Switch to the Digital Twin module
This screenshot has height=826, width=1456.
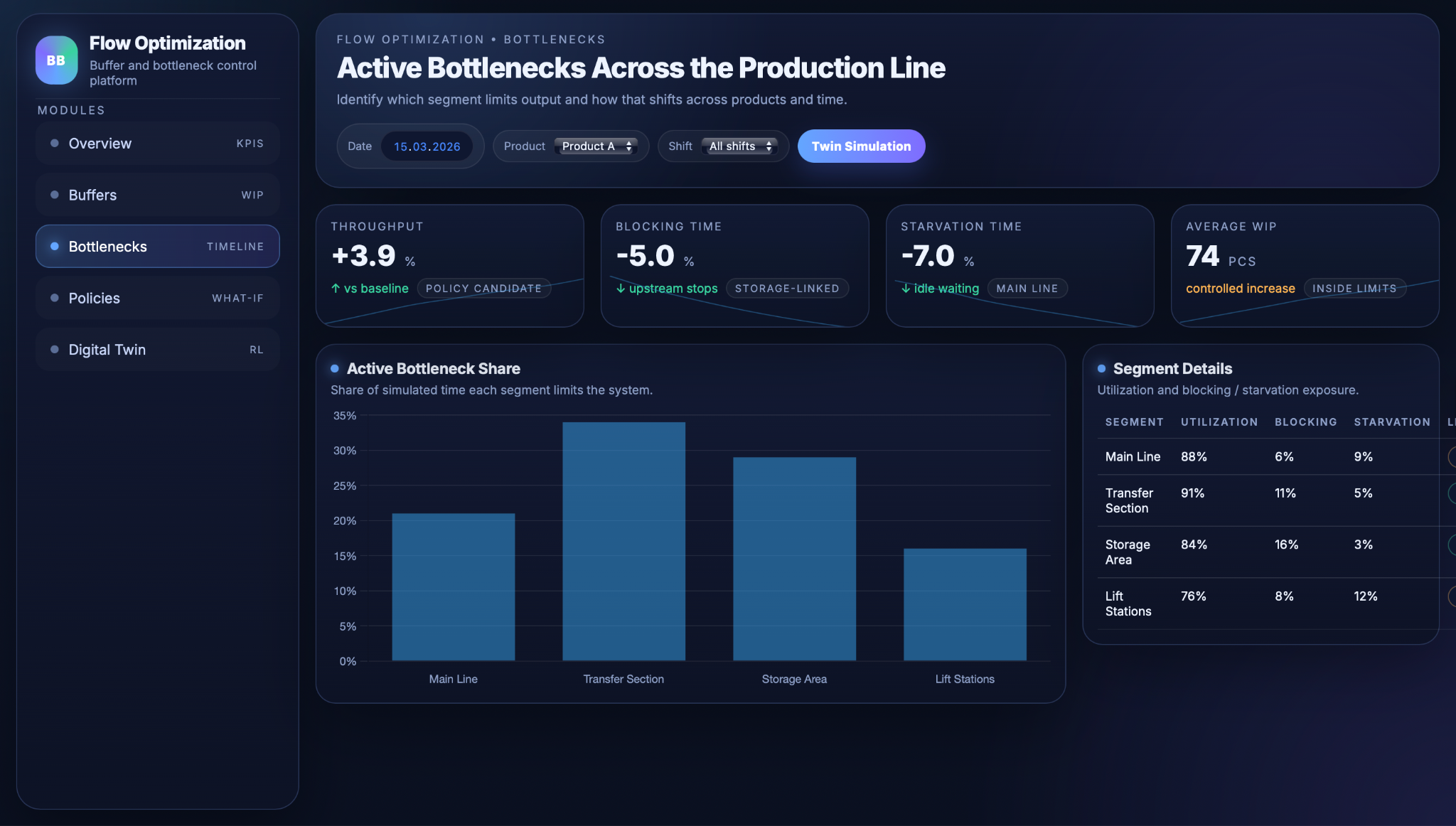click(x=157, y=350)
